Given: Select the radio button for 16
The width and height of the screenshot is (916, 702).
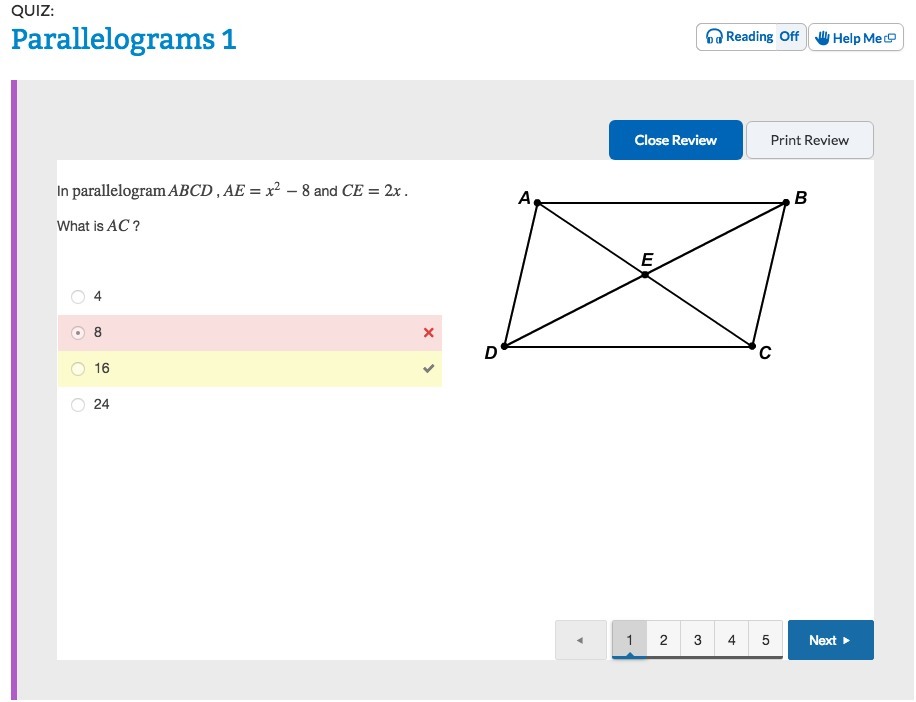Looking at the screenshot, I should [78, 369].
